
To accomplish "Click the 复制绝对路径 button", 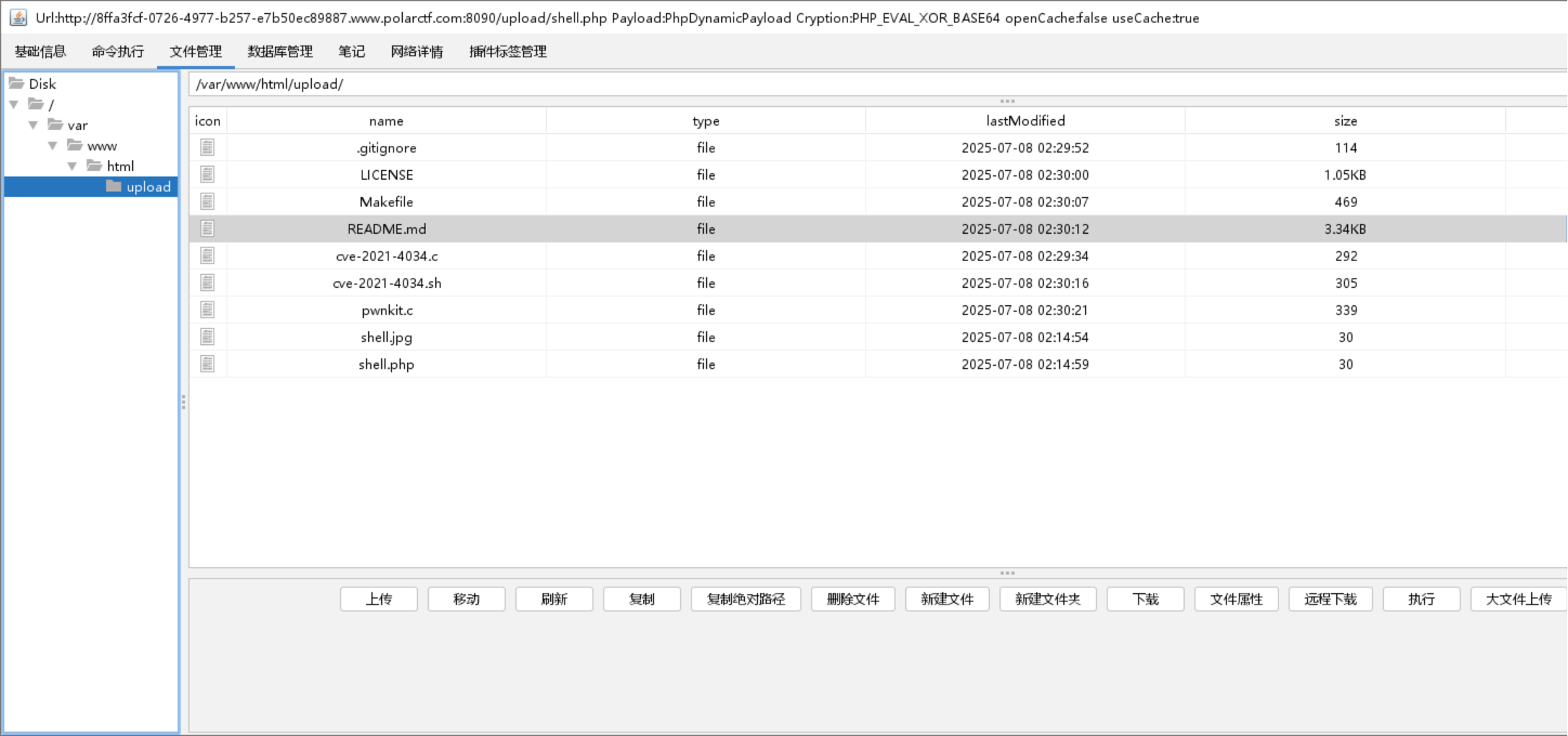I will (x=746, y=599).
